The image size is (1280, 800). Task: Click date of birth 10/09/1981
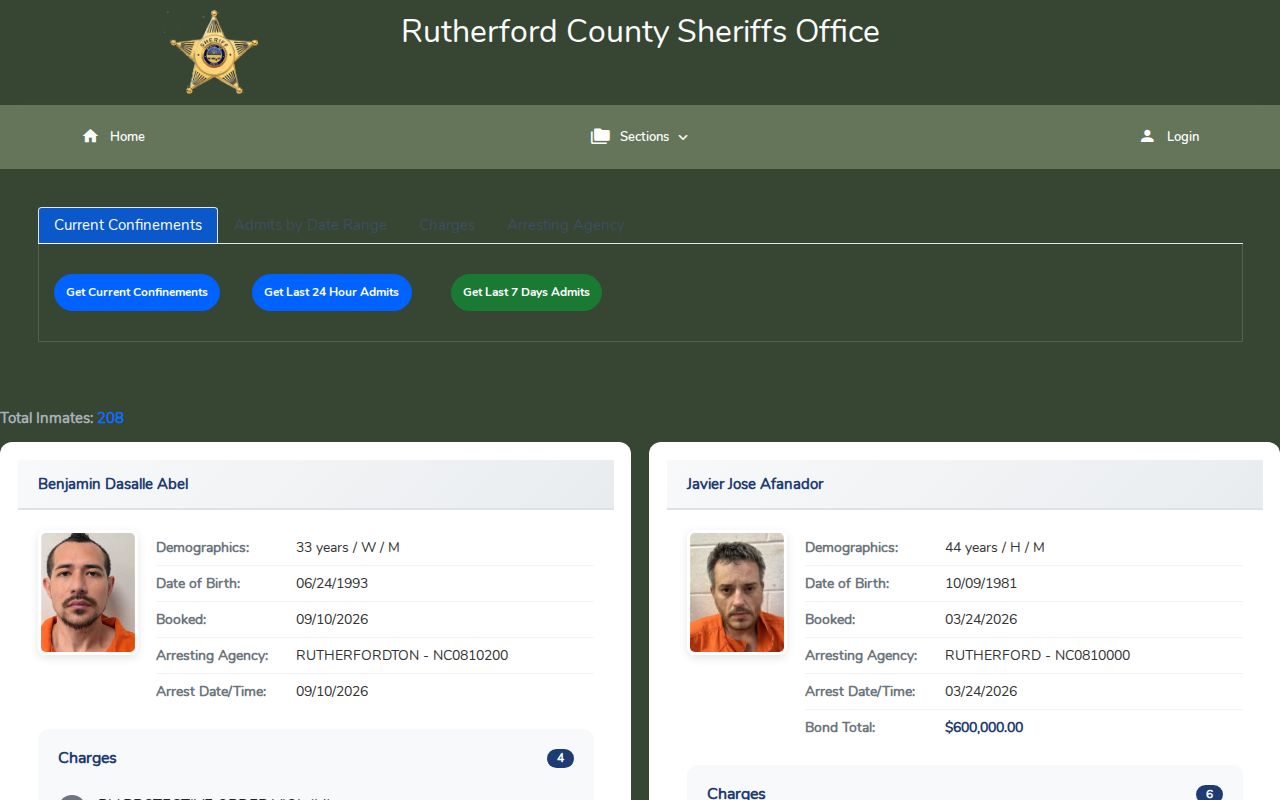(x=981, y=583)
